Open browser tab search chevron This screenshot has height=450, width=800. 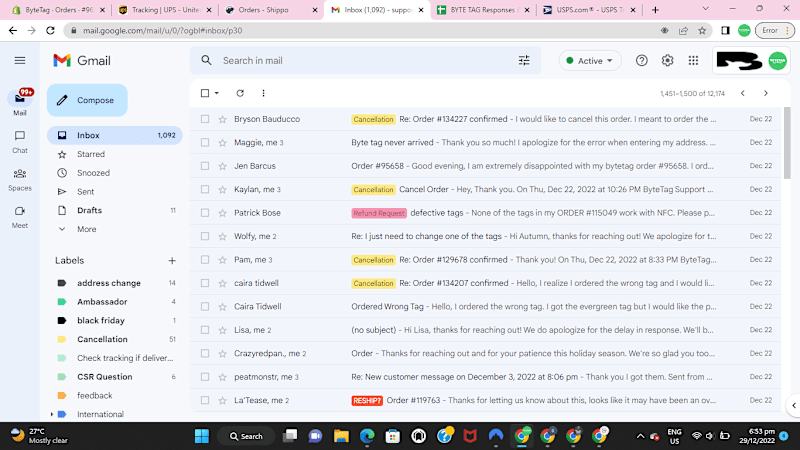point(706,9)
